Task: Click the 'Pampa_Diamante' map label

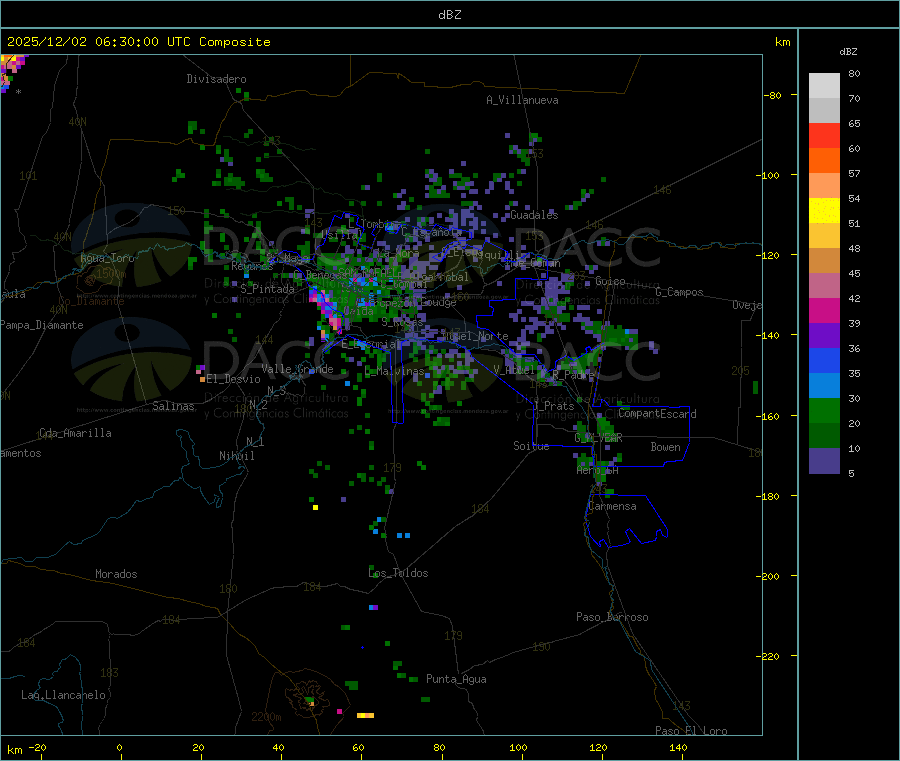Action: click(x=41, y=325)
